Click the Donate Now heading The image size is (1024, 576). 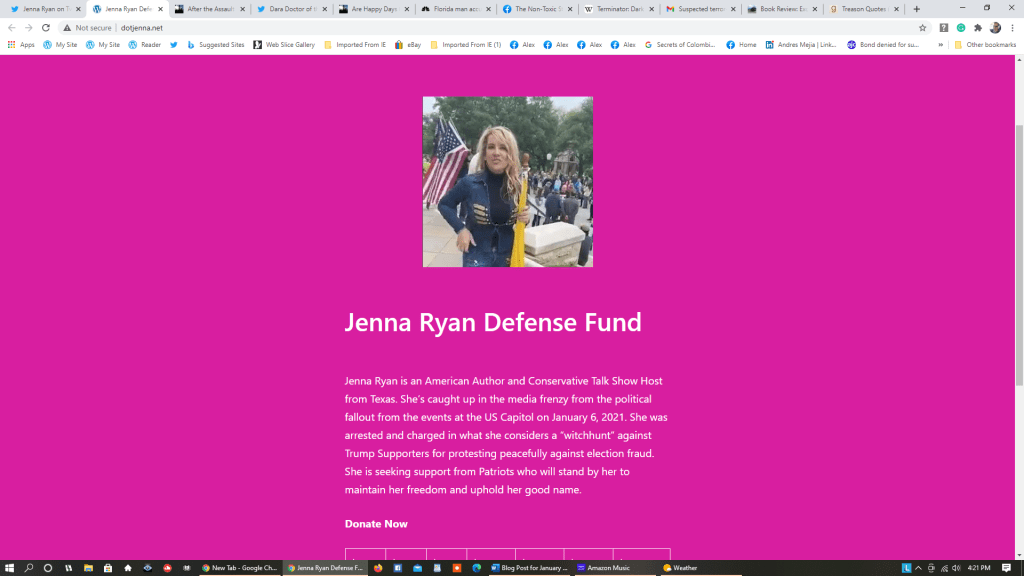pyautogui.click(x=376, y=524)
